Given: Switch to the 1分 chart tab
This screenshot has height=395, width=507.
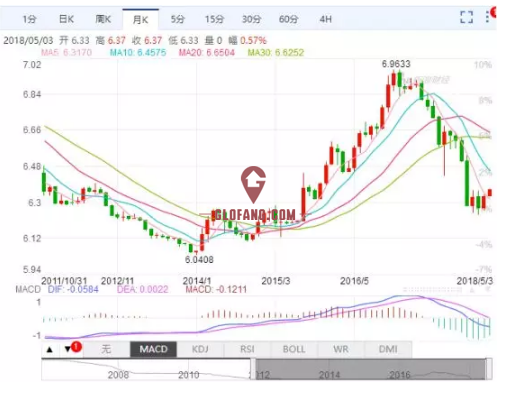Looking at the screenshot, I should [29, 19].
